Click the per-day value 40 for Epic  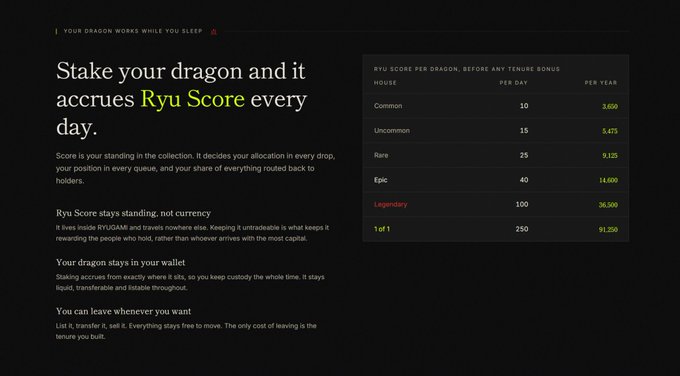point(524,180)
